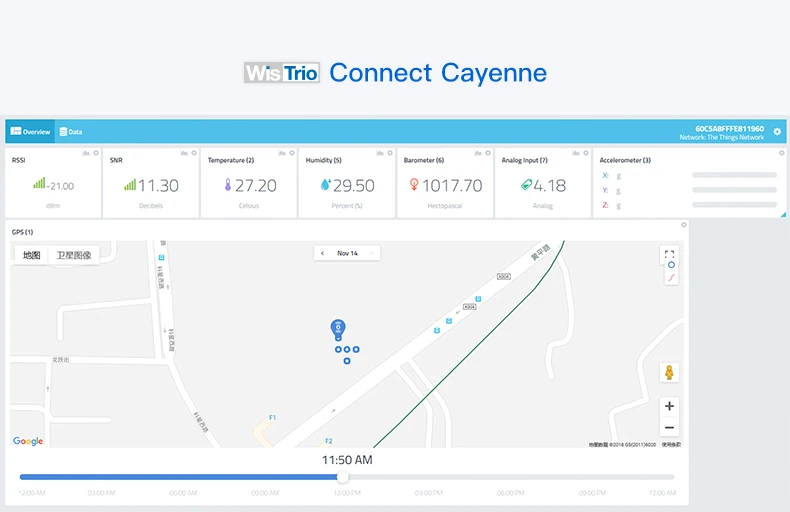Zoom out on the map
Screen dimensions: 790x512
[x=669, y=427]
